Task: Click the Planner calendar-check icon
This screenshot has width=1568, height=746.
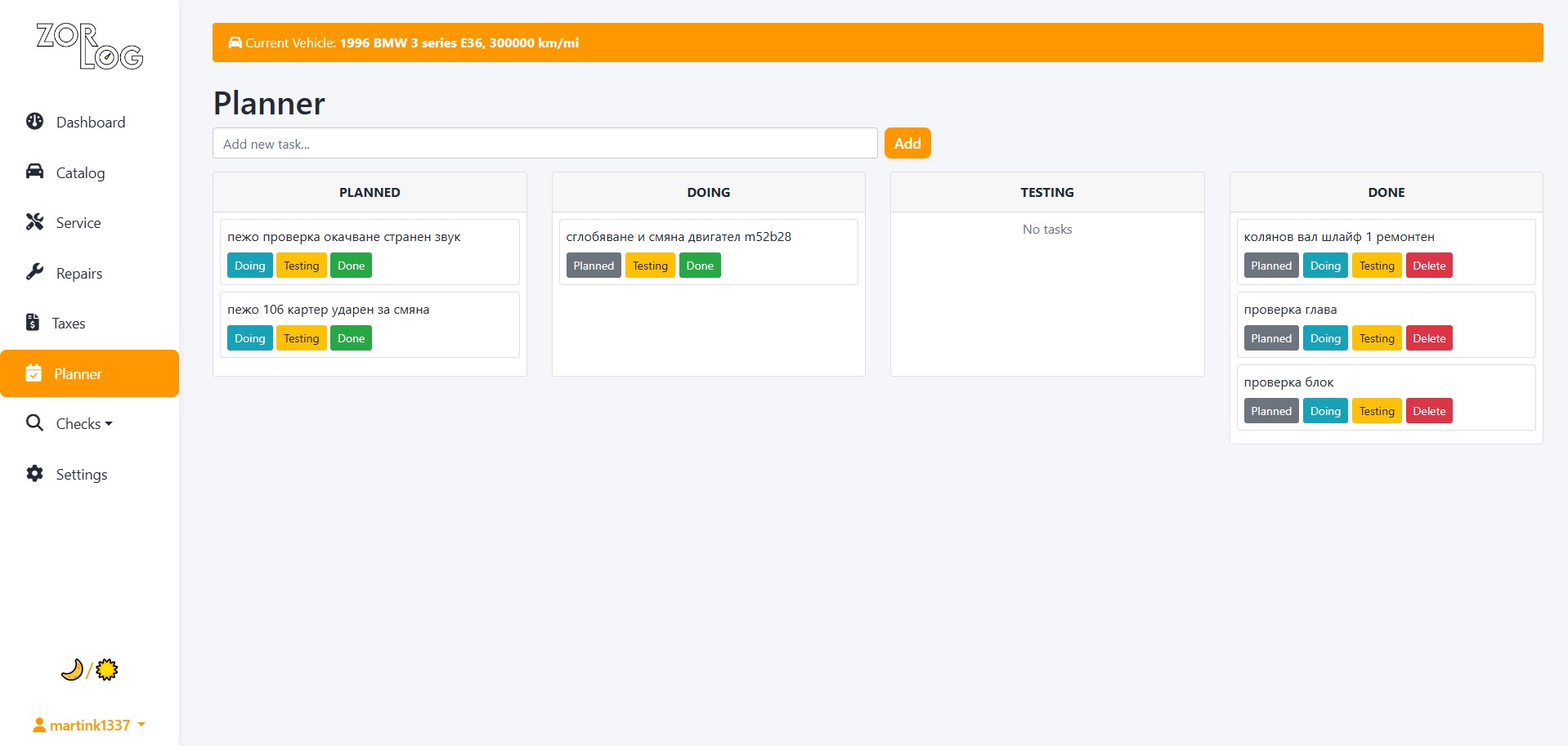Action: pos(34,373)
